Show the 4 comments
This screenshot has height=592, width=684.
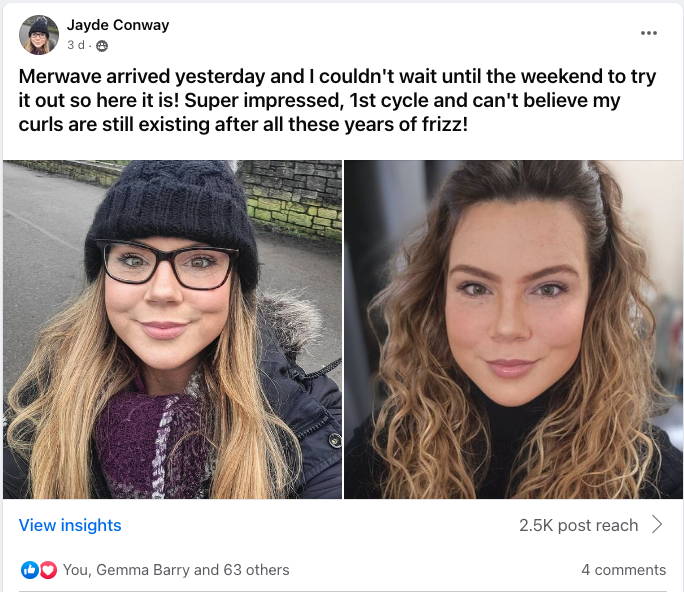pos(623,570)
